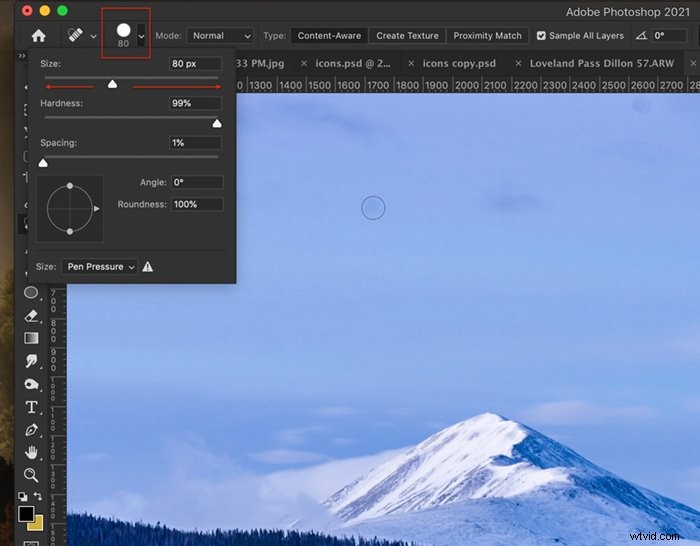
Task: Click the Home icon in options bar
Action: (38, 36)
